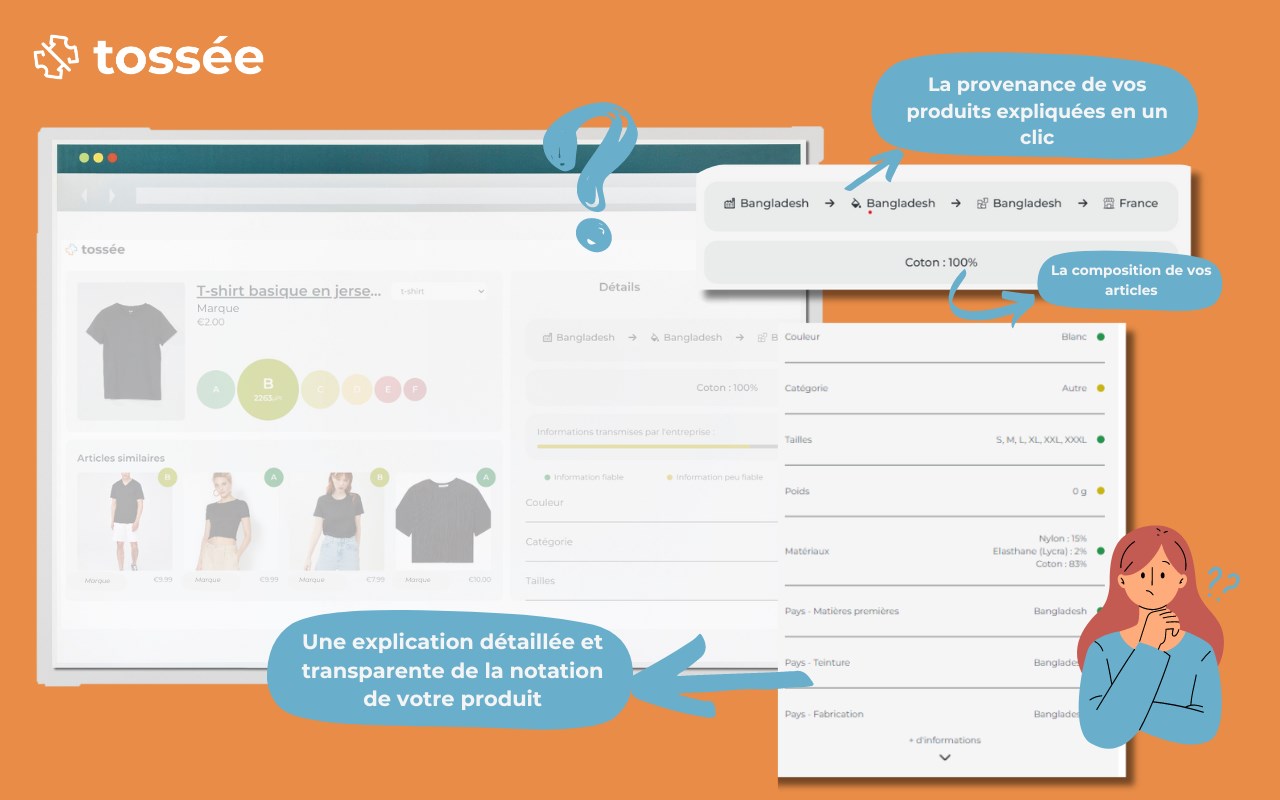This screenshot has height=800, width=1280.
Task: Click the "Information fiable" legend entry
Action: (x=584, y=477)
